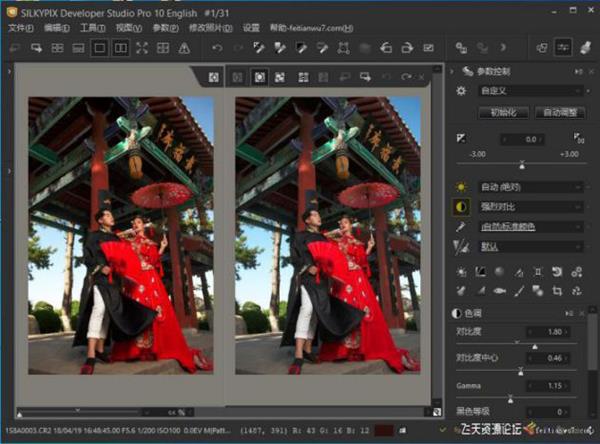Click the 初始化 button
Image resolution: width=600 pixels, height=444 pixels.
(502, 112)
